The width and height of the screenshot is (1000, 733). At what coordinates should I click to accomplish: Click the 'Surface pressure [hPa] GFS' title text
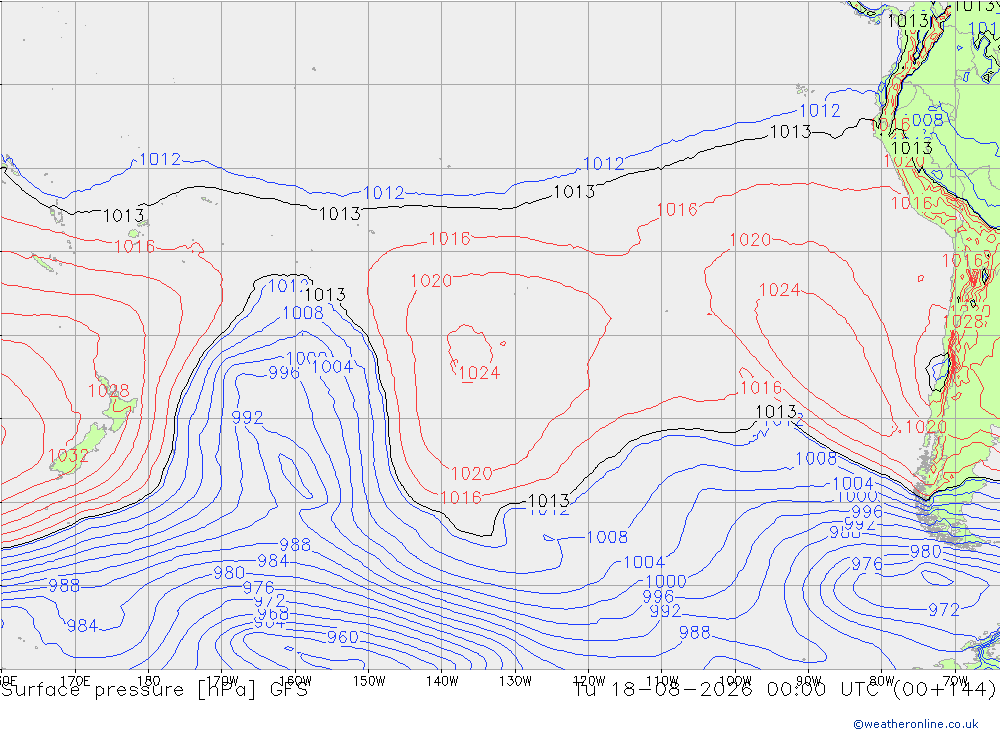pos(154,690)
